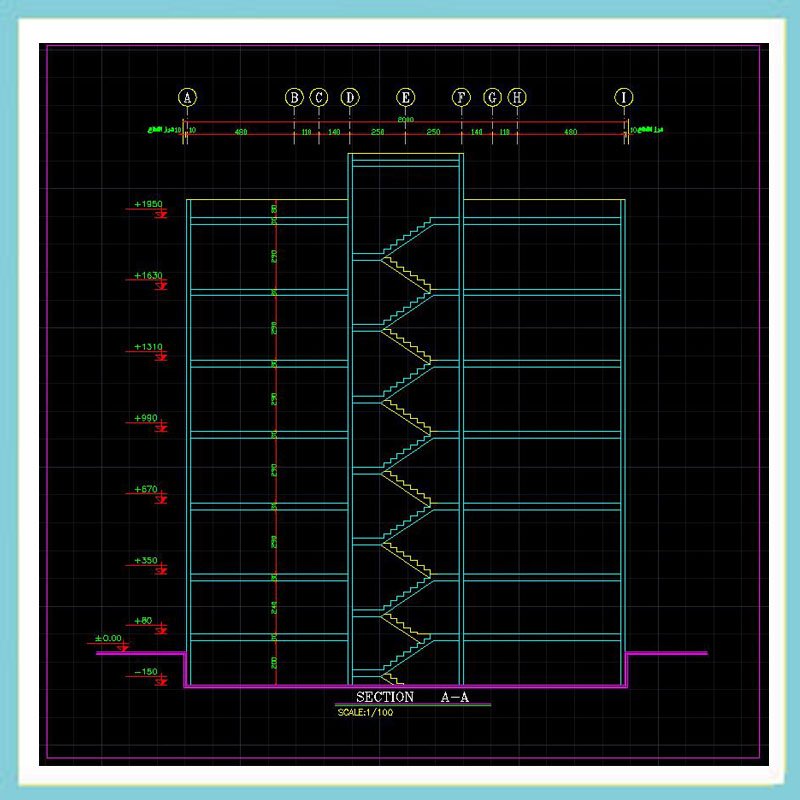
Task: Select the 140 dimension between C and D
Action: click(x=334, y=132)
